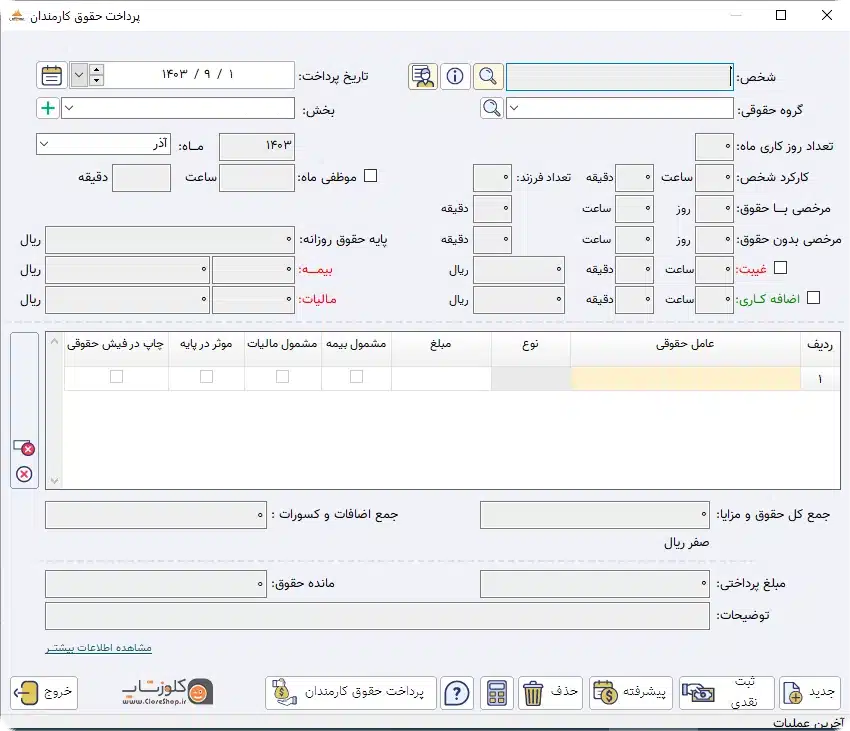Open the person list icon beside the info button

point(423,76)
